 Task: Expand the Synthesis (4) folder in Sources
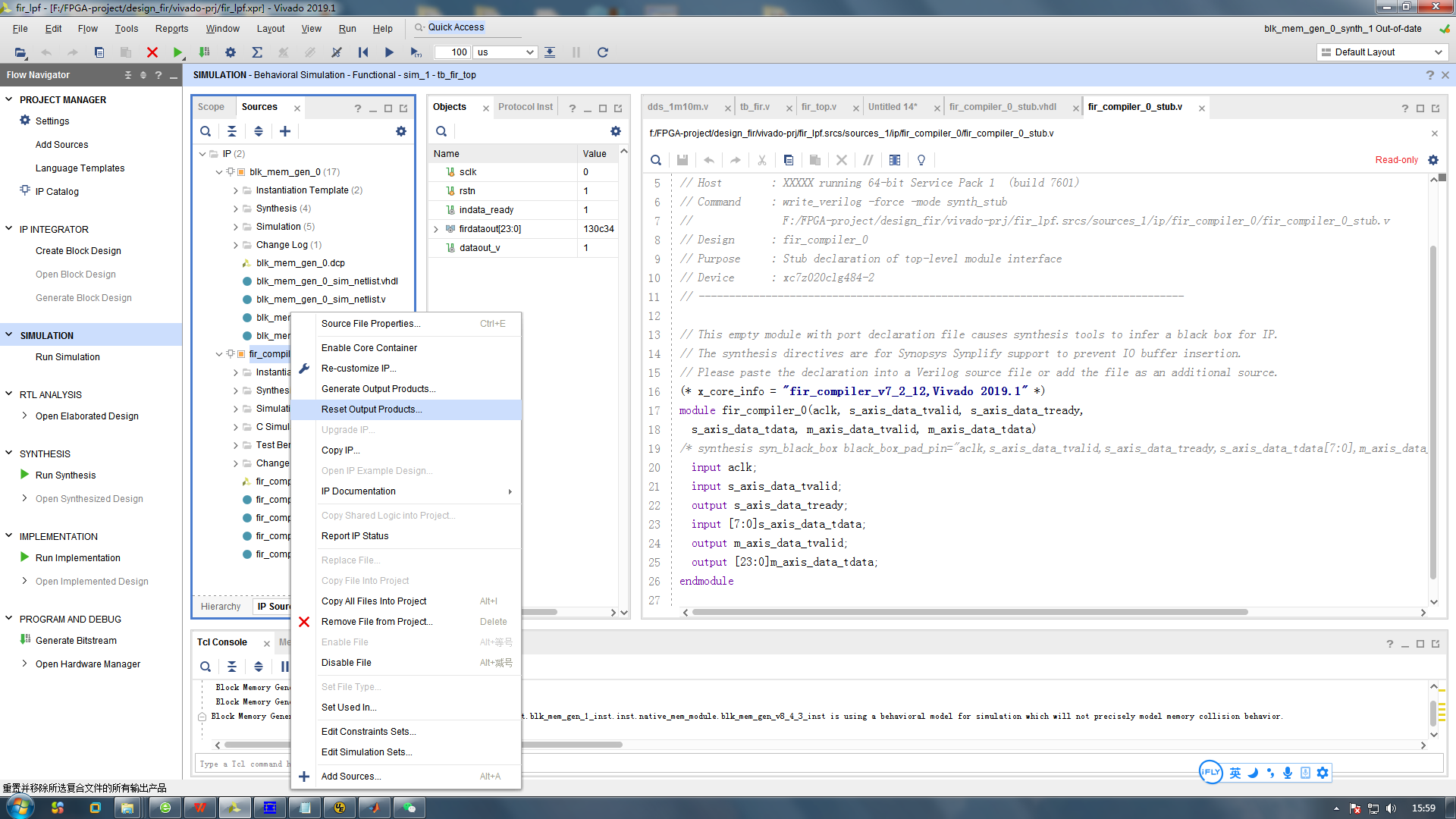[236, 208]
